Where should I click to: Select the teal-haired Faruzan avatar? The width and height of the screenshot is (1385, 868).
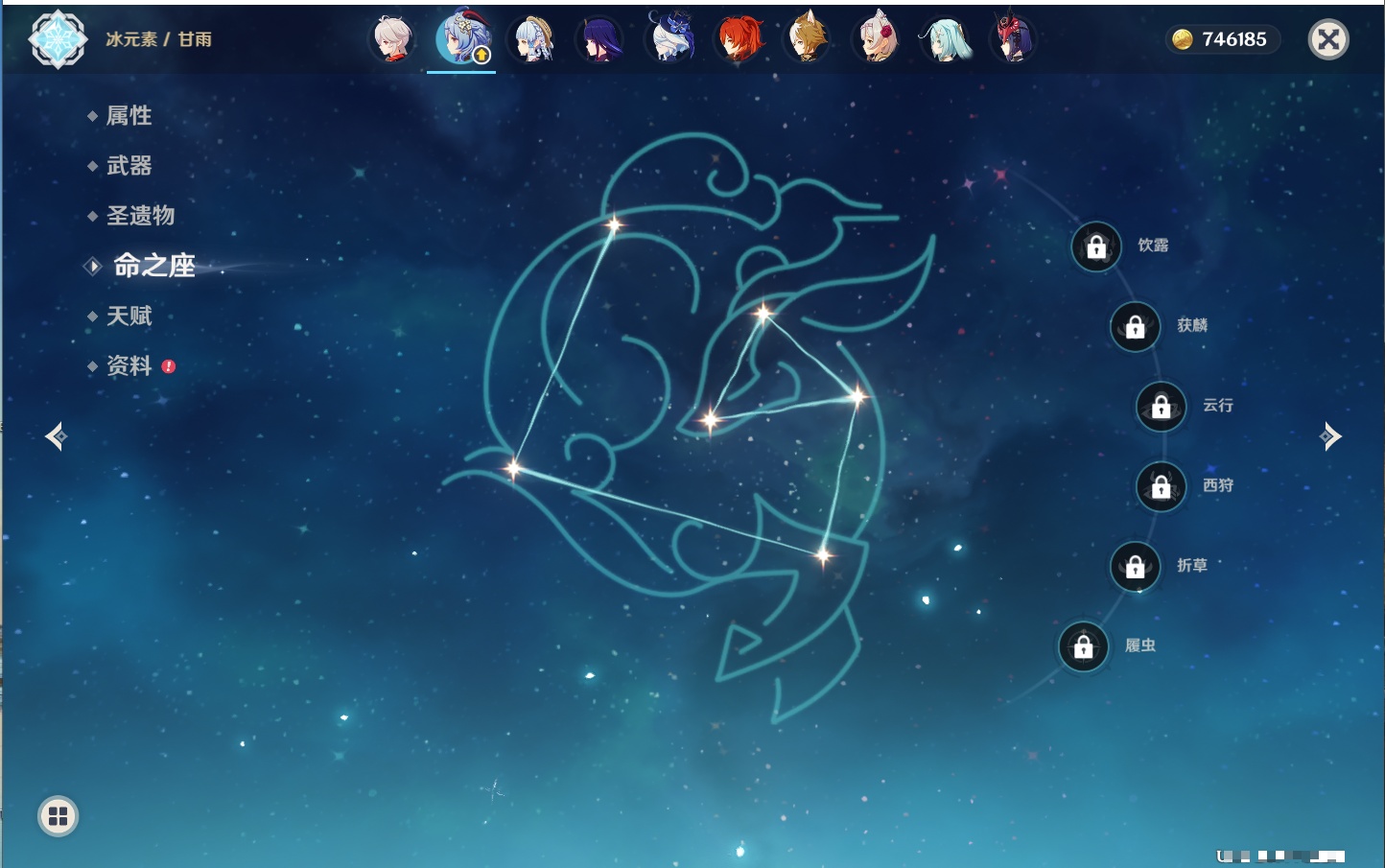tap(946, 39)
